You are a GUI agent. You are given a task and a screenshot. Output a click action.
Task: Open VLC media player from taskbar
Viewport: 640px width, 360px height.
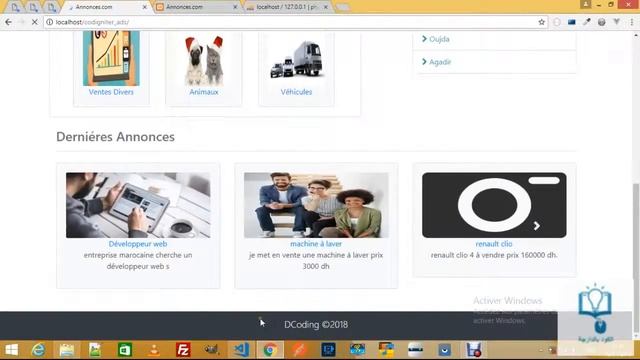pyautogui.click(x=154, y=350)
